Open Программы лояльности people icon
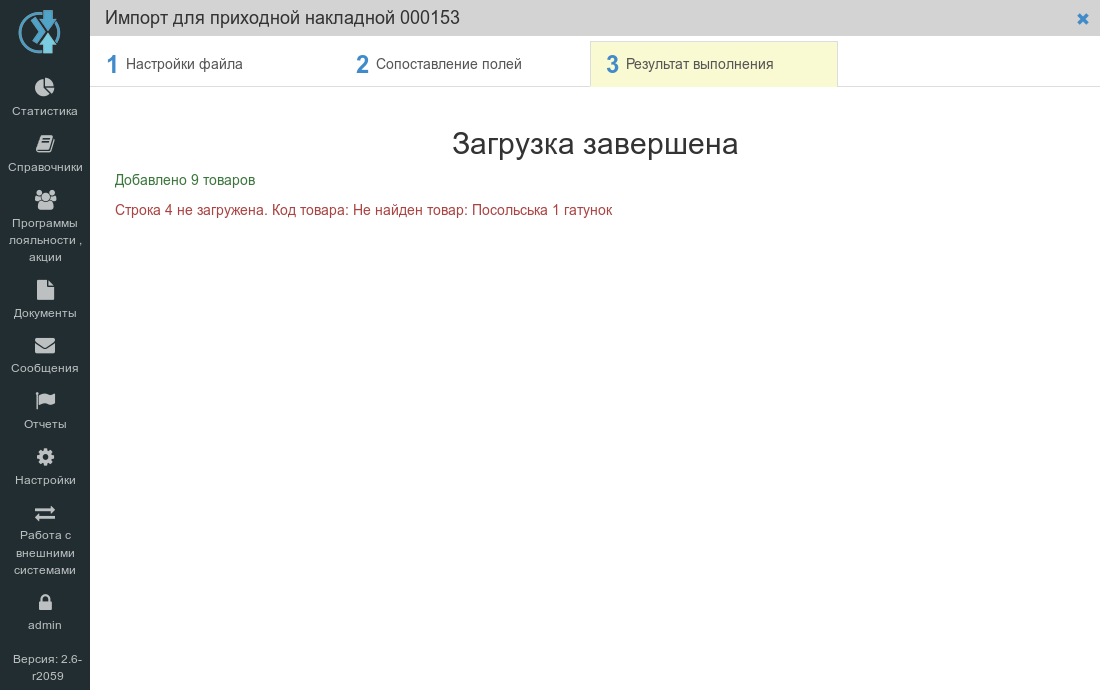Image resolution: width=1100 pixels, height=690 pixels. 45,200
